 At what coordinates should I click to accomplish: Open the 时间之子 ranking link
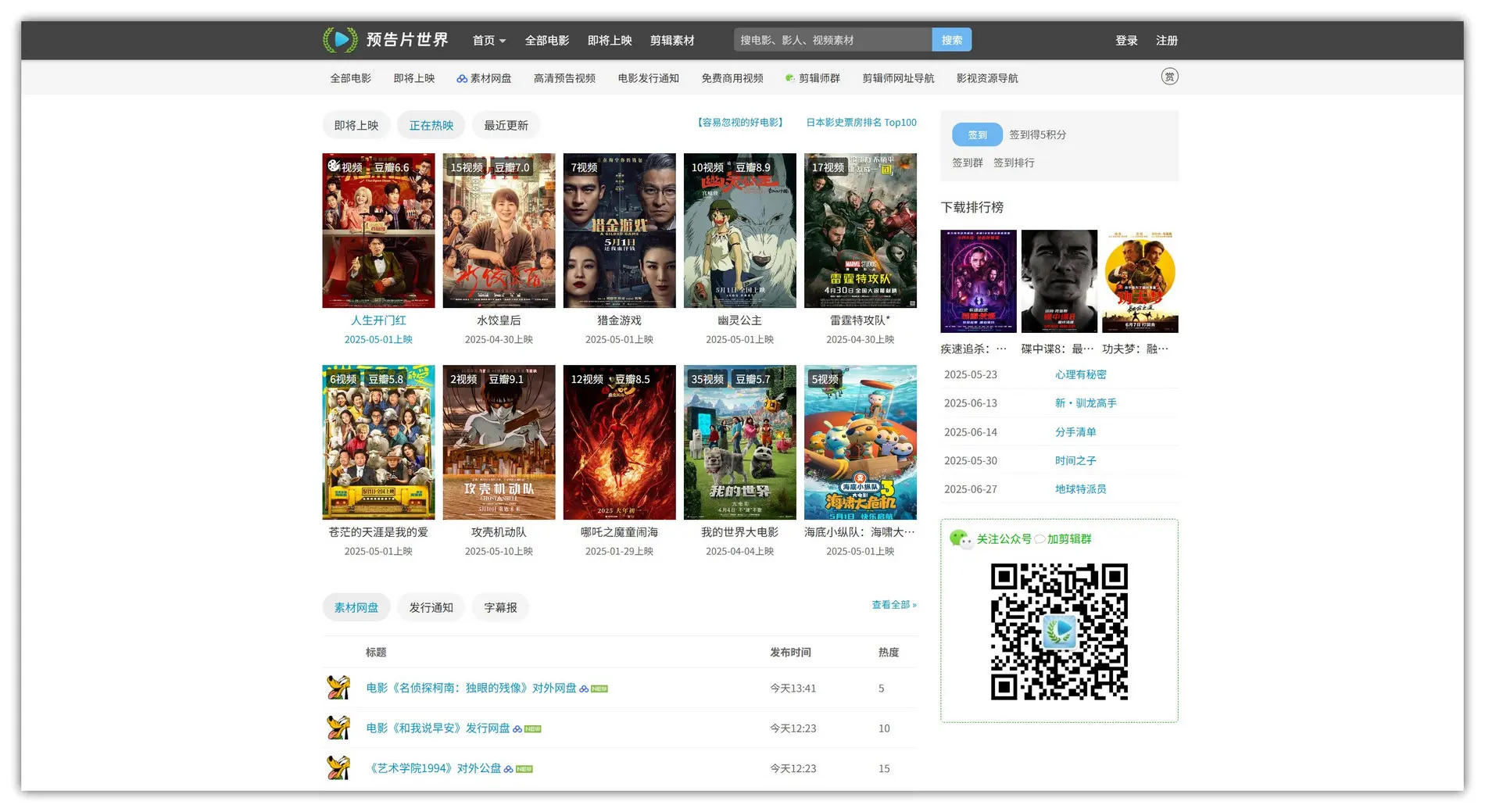coord(1075,461)
